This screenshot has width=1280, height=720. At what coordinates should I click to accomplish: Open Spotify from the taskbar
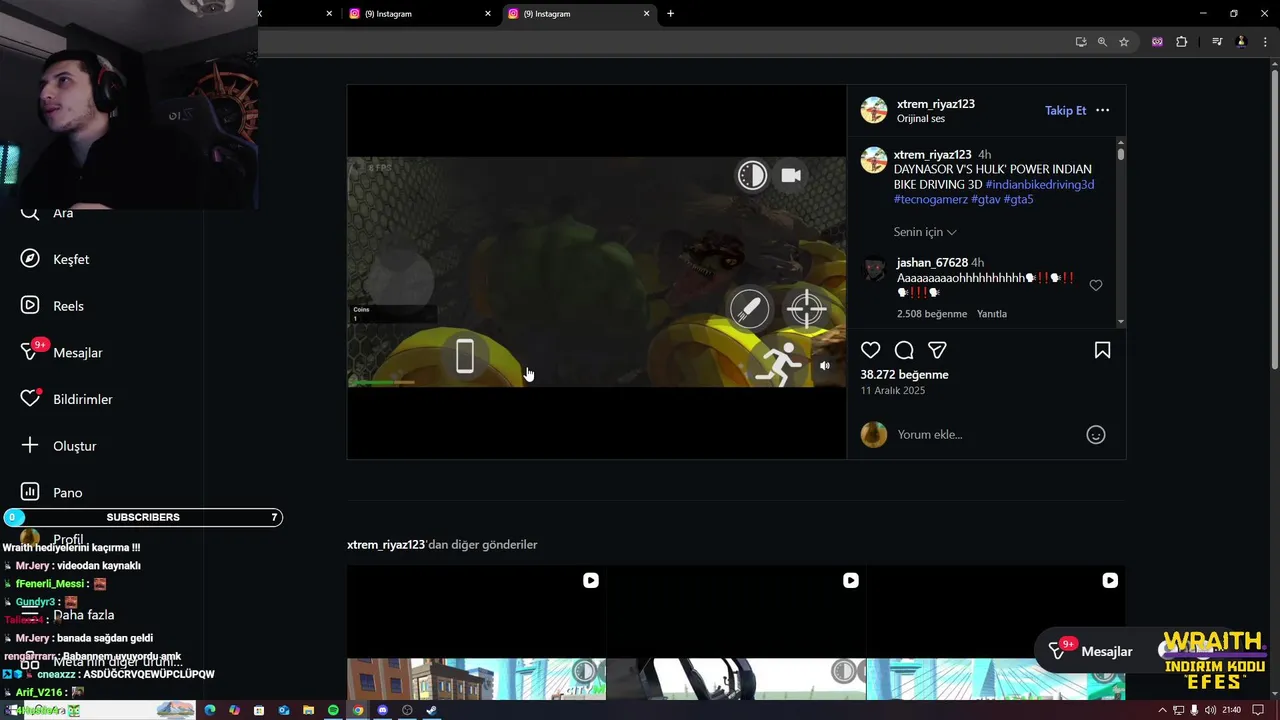333,710
